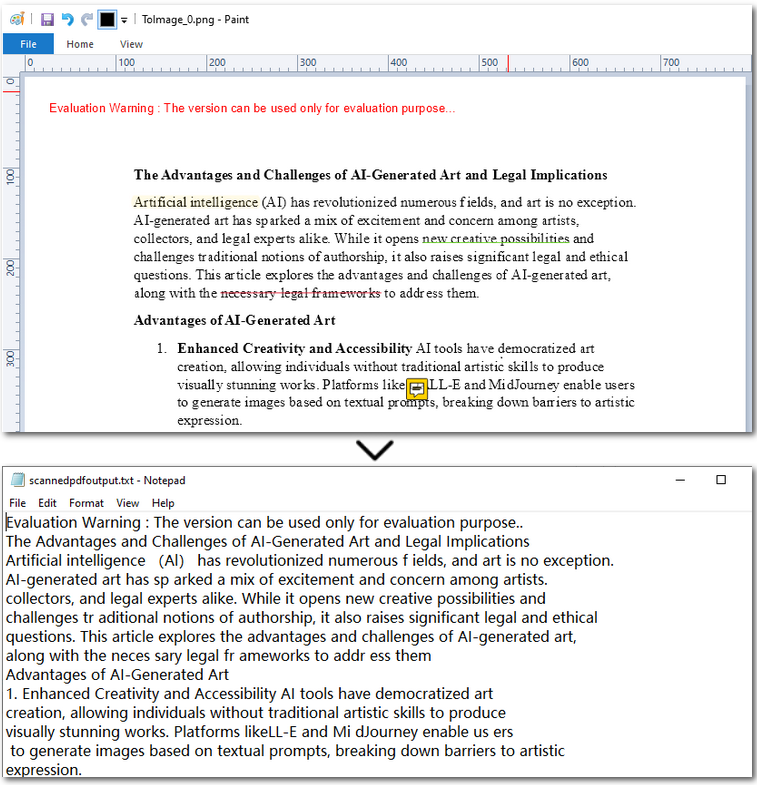Click Notepad line 'visually stunning works. Platforms likeLL-E'
Viewport: 757px width, 785px height.
[x=259, y=731]
